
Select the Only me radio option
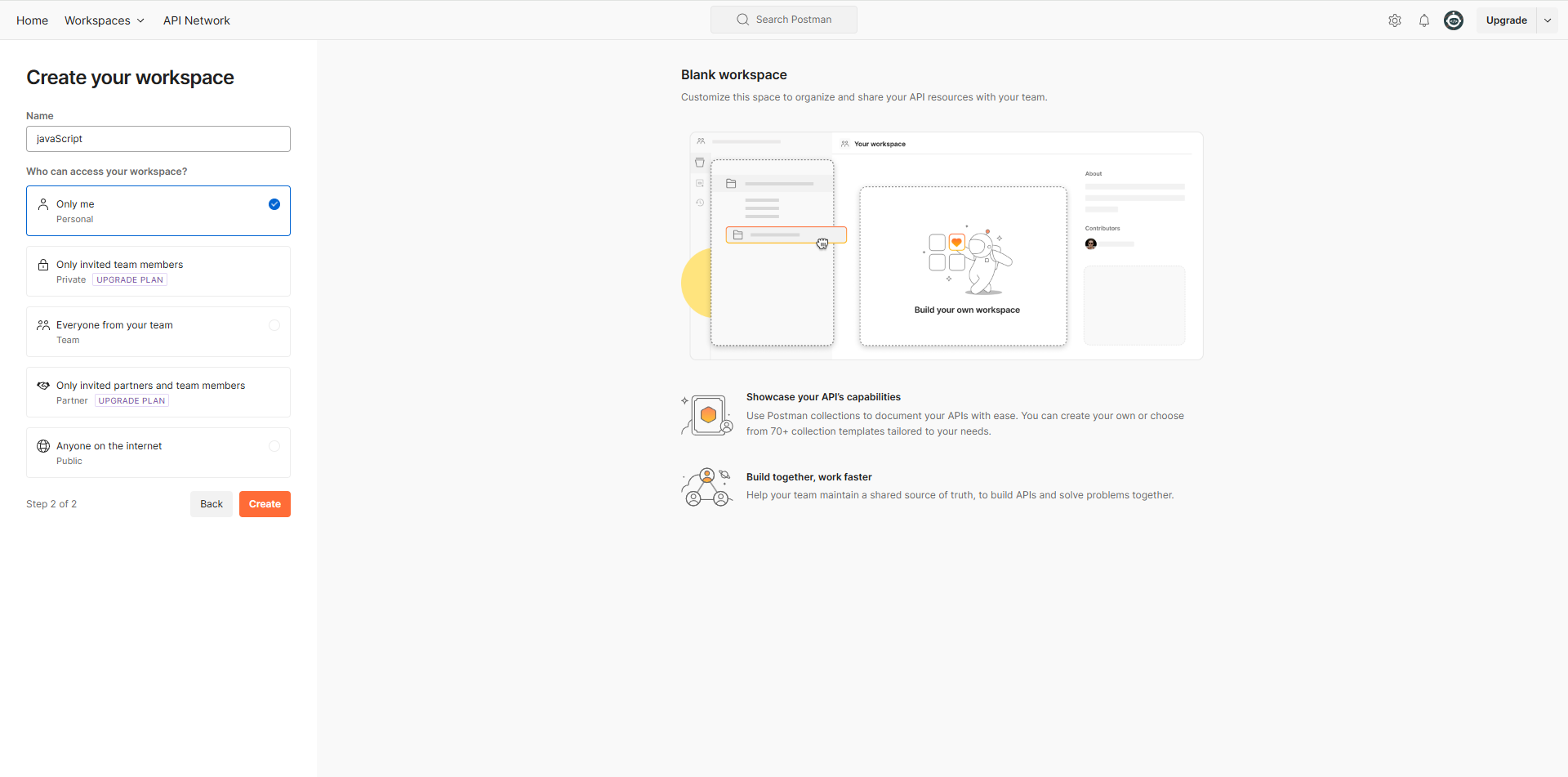[274, 204]
